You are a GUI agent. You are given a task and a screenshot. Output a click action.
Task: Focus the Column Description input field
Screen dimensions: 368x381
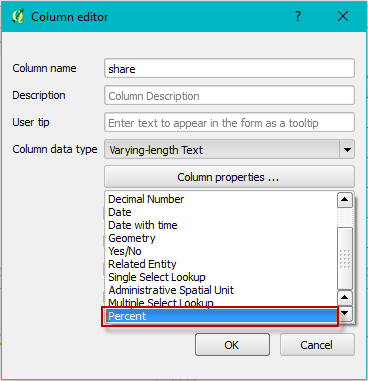point(229,96)
